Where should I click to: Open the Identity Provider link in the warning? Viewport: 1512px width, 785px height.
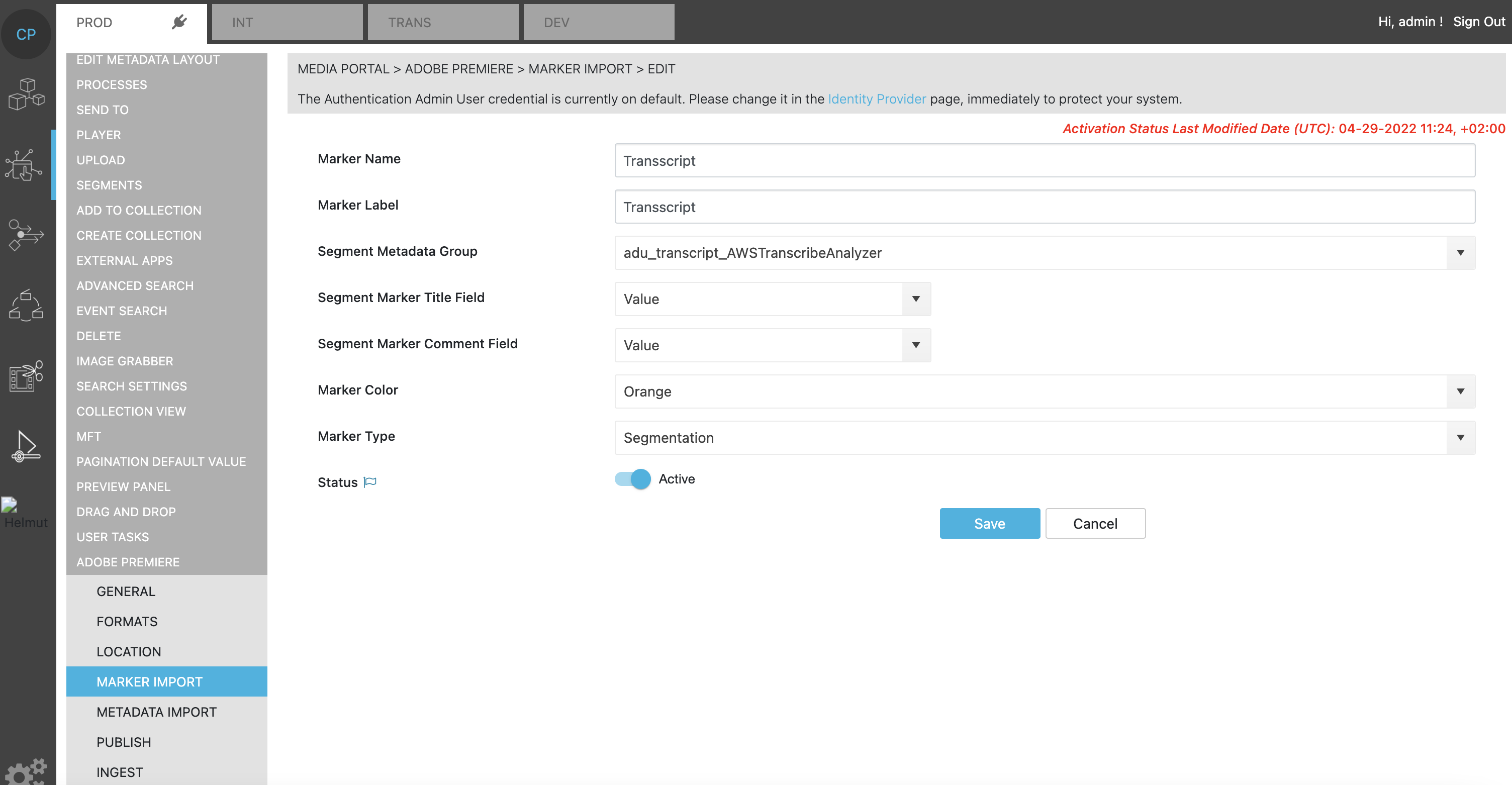click(x=877, y=99)
